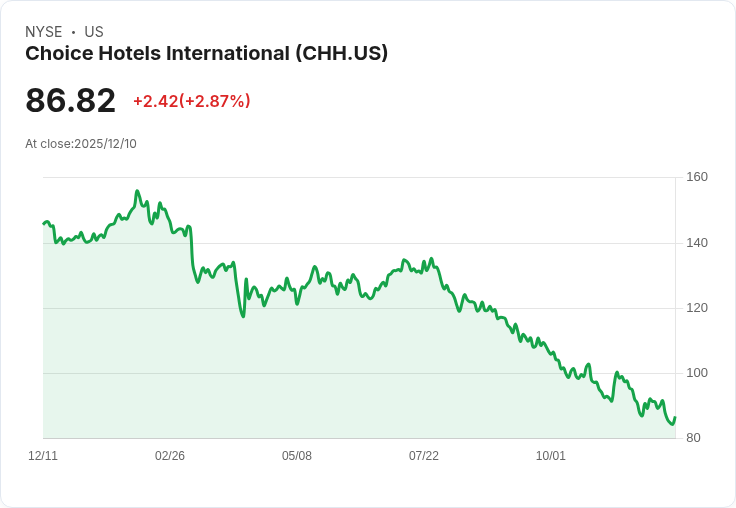Click the US market label
The image size is (736, 508).
pyautogui.click(x=94, y=32)
